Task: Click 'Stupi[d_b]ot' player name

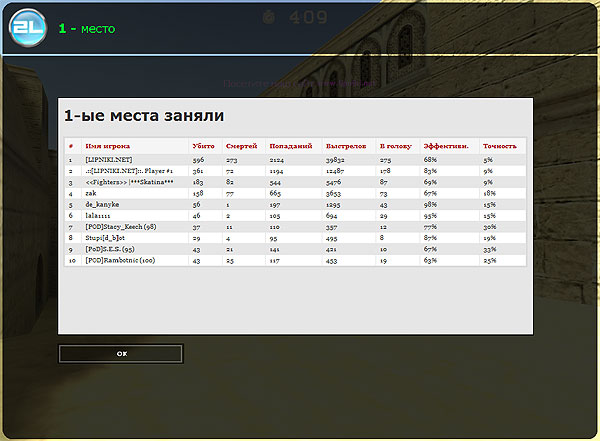Action: (107, 238)
